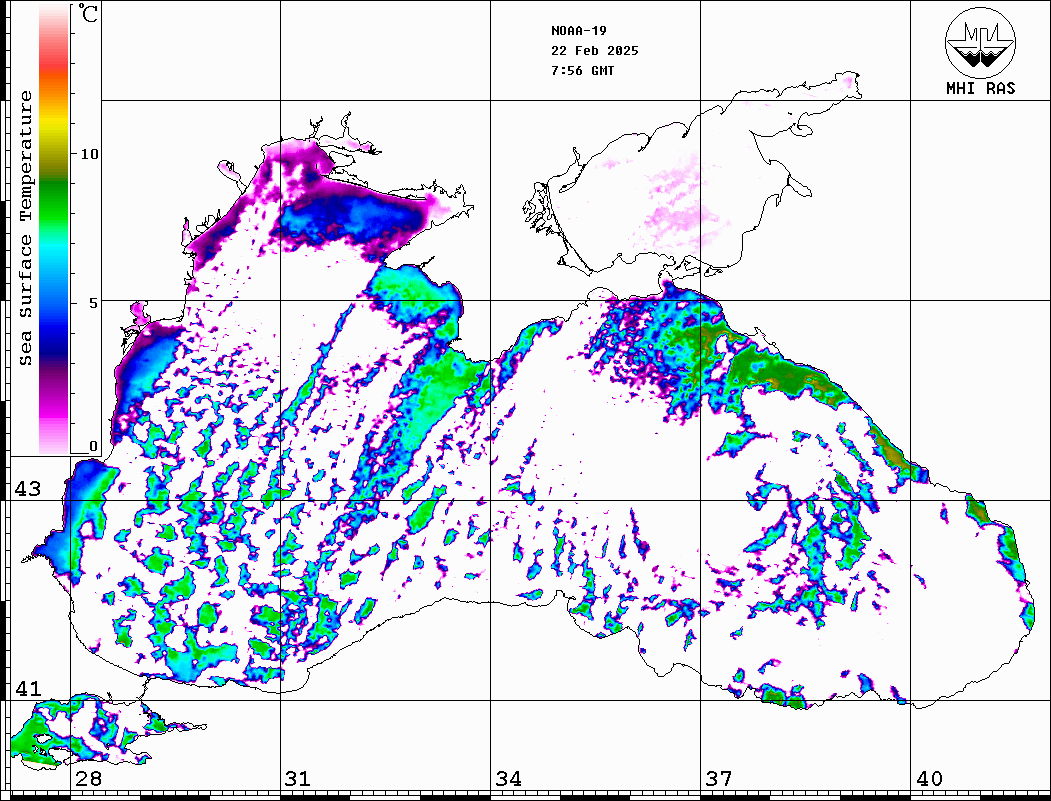
Task: Click the longitude label 40
Action: pyautogui.click(x=928, y=779)
